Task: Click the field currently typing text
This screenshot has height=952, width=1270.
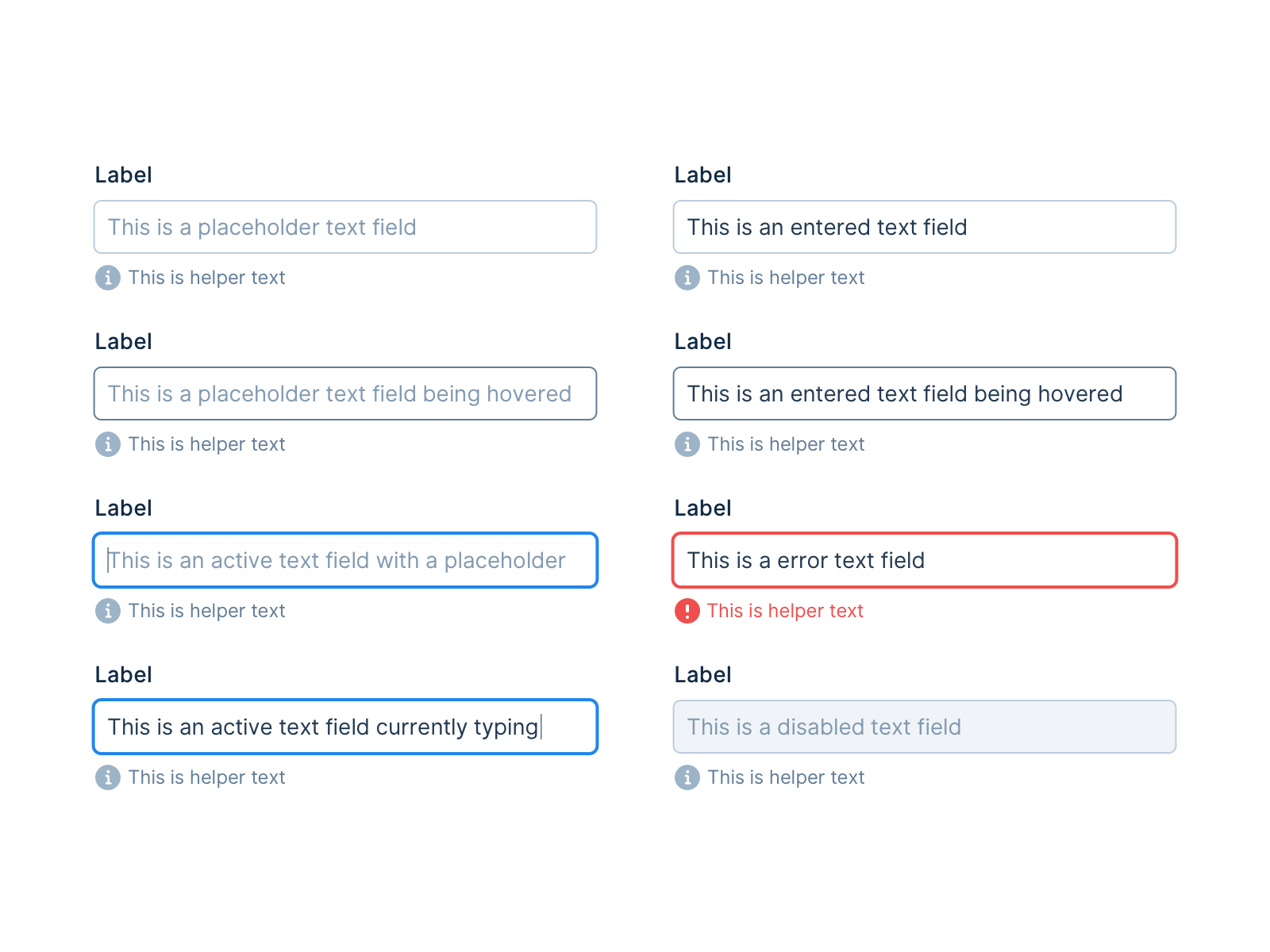Action: click(345, 727)
